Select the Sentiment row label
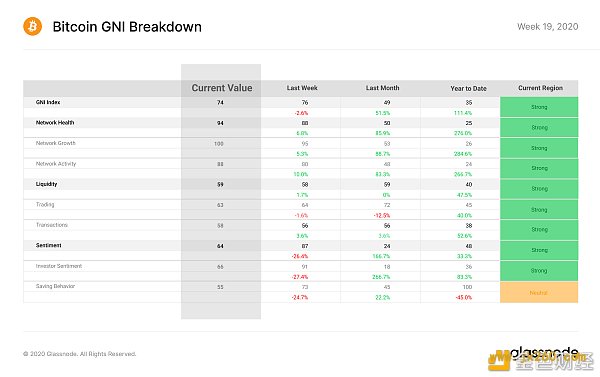The height and width of the screenshot is (377, 600). coord(49,245)
